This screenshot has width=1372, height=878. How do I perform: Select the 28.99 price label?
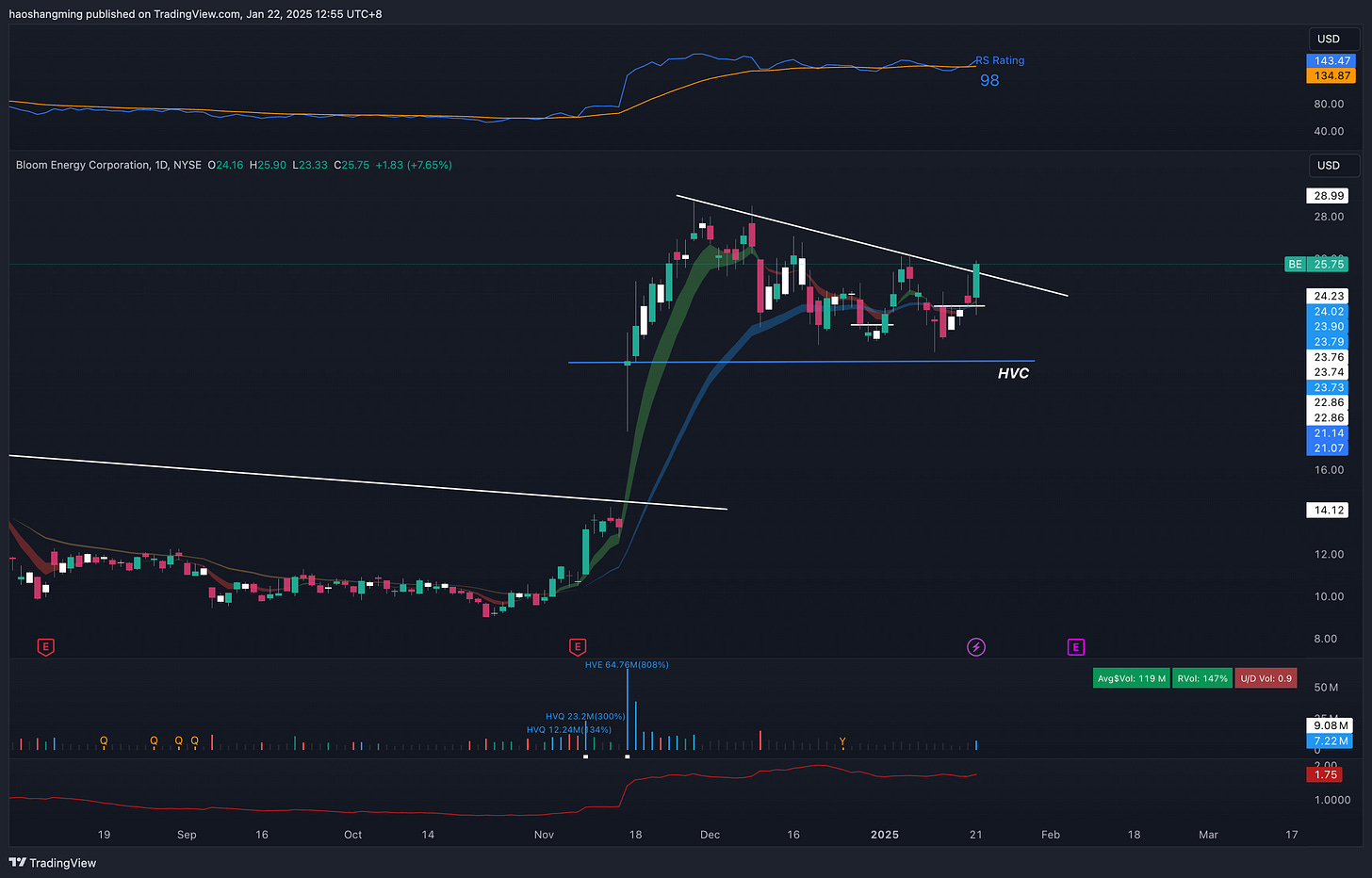1329,196
